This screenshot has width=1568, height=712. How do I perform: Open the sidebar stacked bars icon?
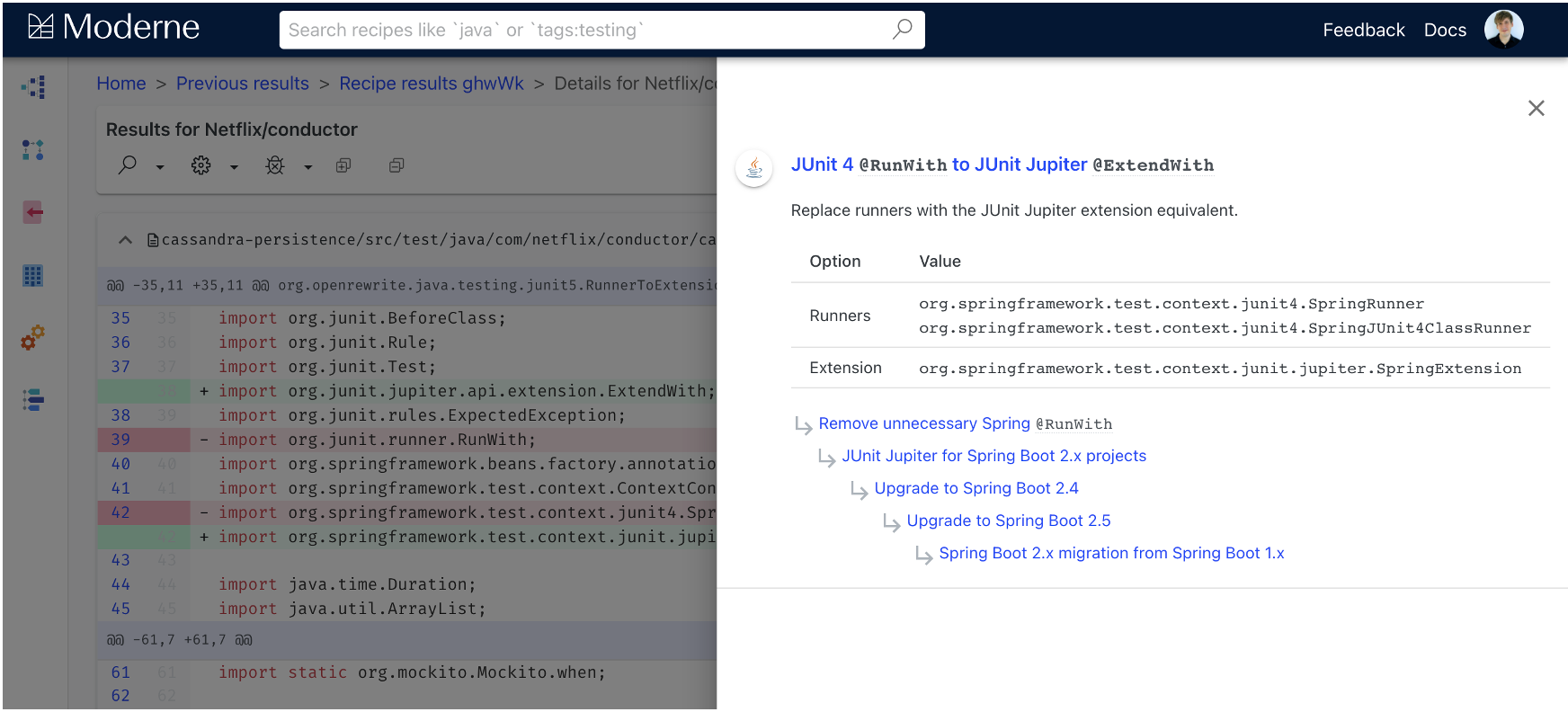point(33,400)
